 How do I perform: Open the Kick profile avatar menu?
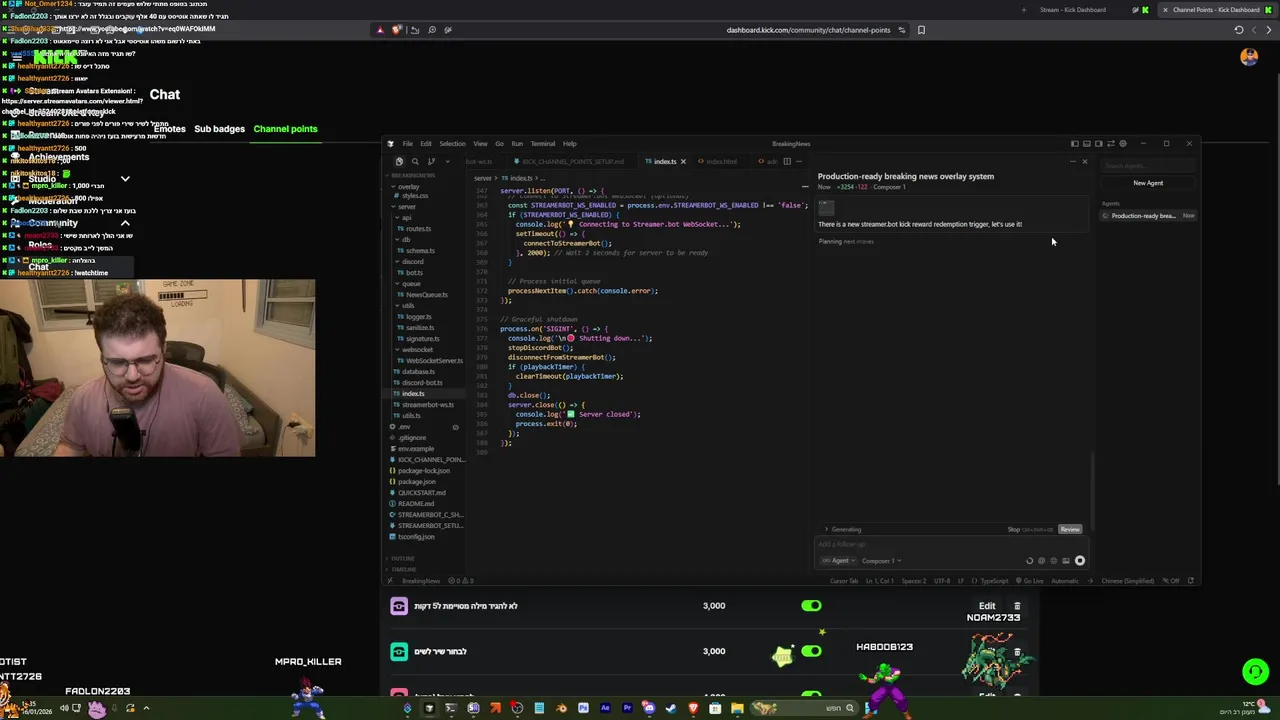pos(1249,57)
